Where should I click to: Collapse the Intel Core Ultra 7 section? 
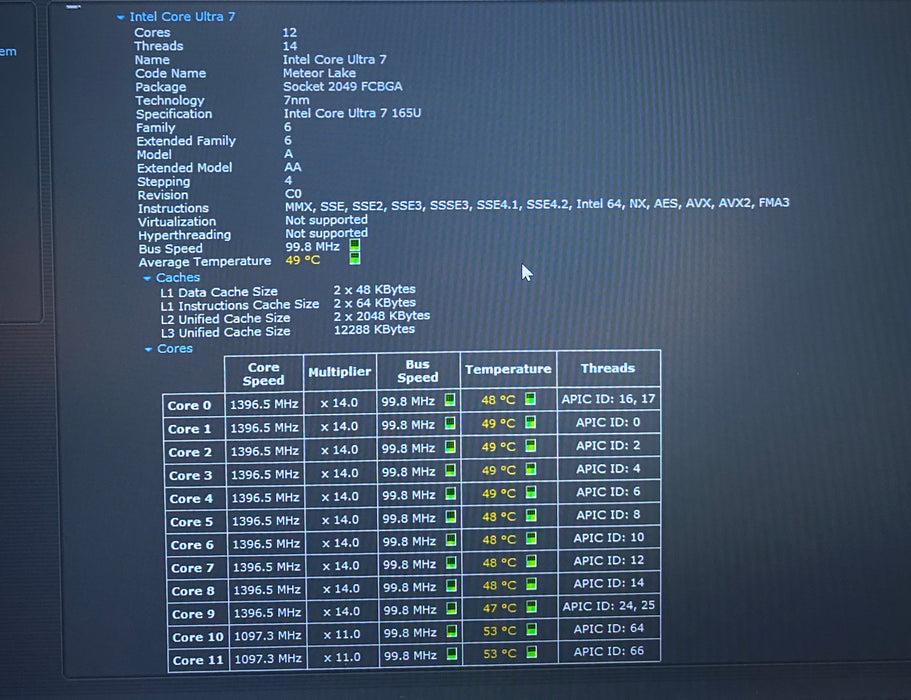point(120,17)
